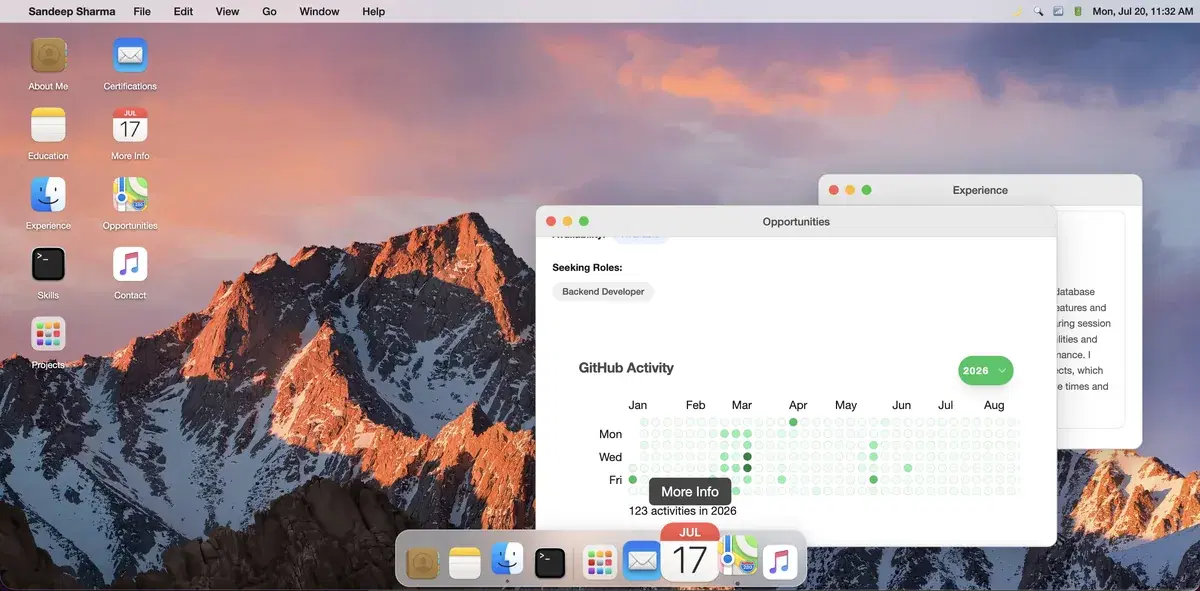
Task: Click the Fri row label in the activity chart
Action: tap(615, 480)
